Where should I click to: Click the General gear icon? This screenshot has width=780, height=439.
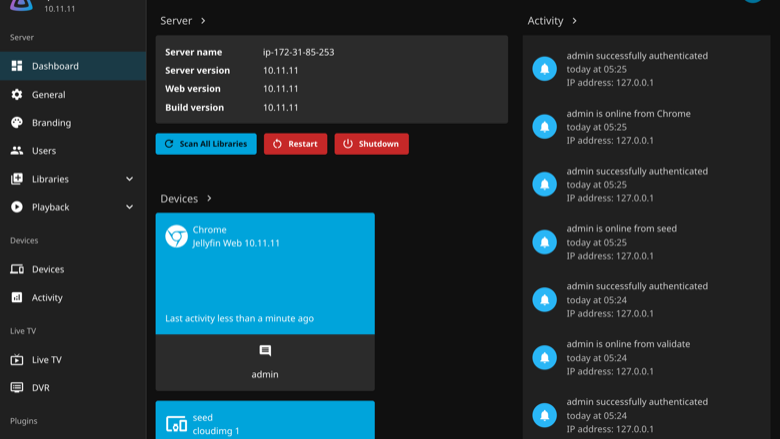tap(17, 94)
